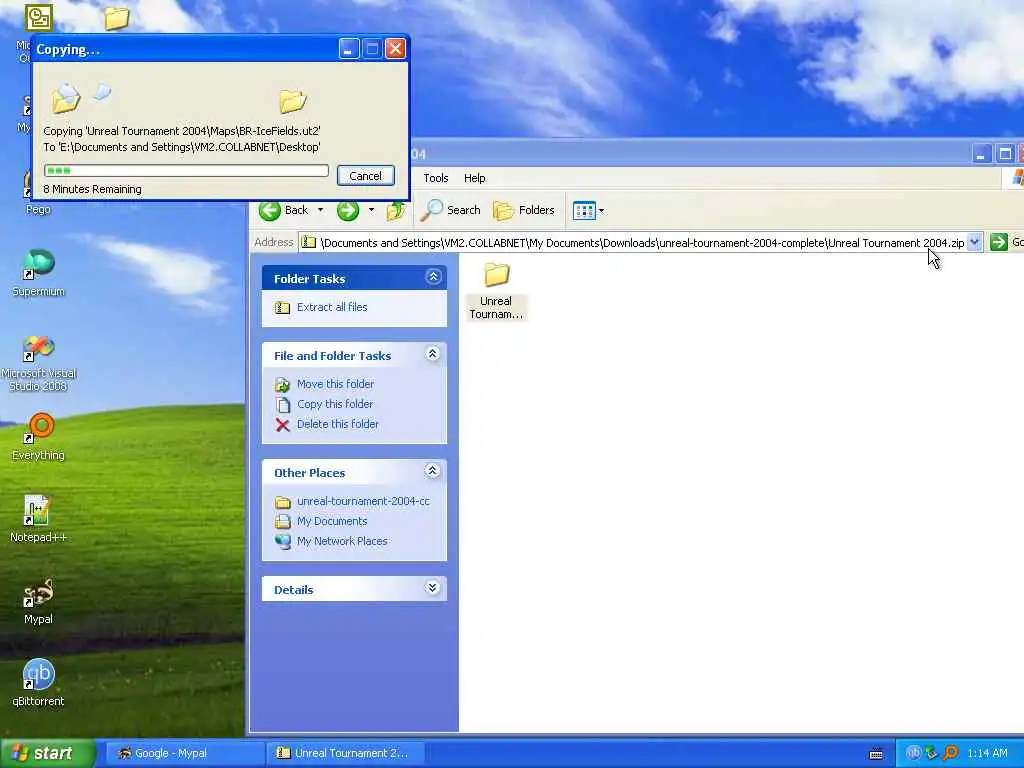The image size is (1024, 768).
Task: Open My Documents in Other Places
Action: coord(332,521)
